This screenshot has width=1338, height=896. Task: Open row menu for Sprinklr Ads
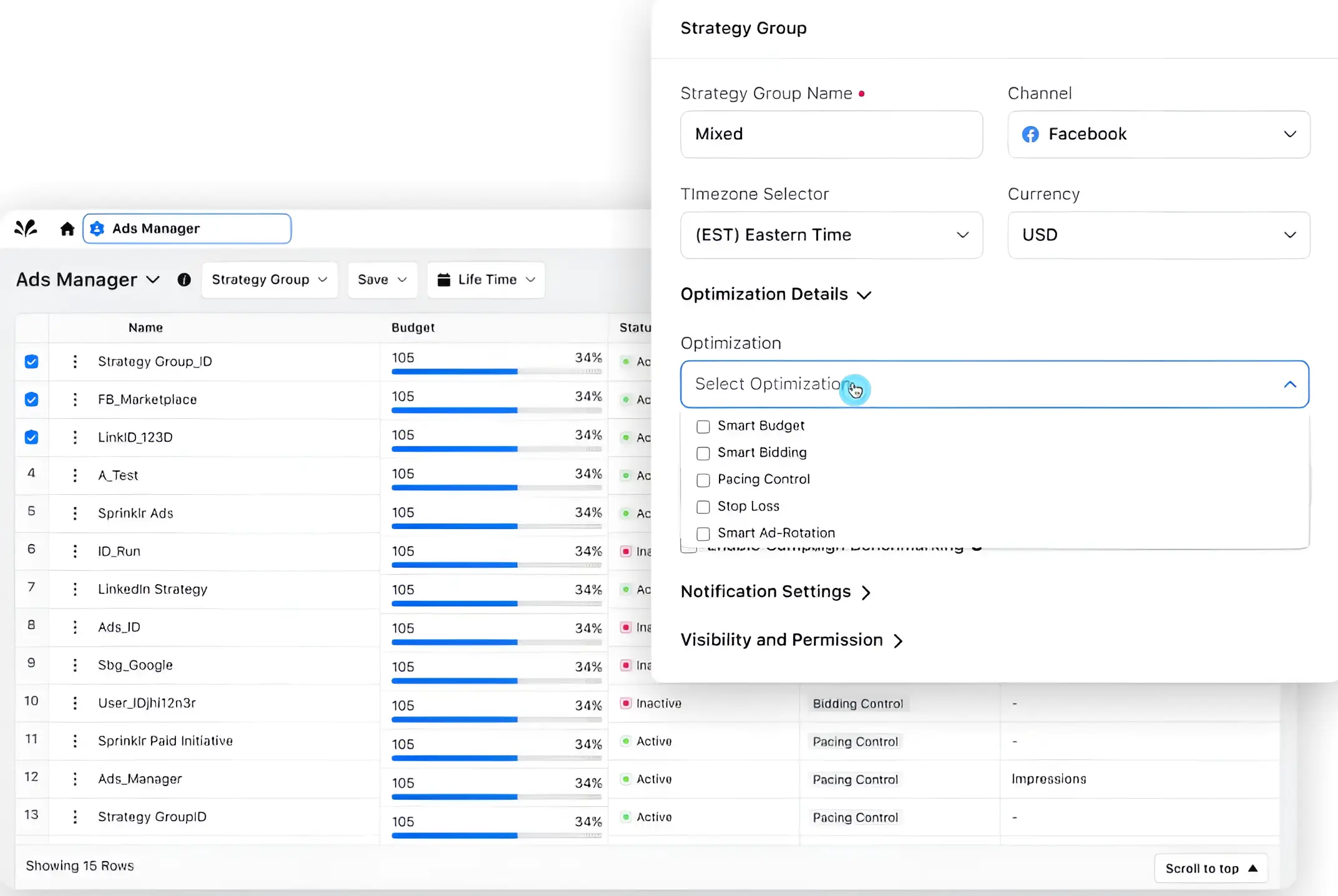[75, 514]
